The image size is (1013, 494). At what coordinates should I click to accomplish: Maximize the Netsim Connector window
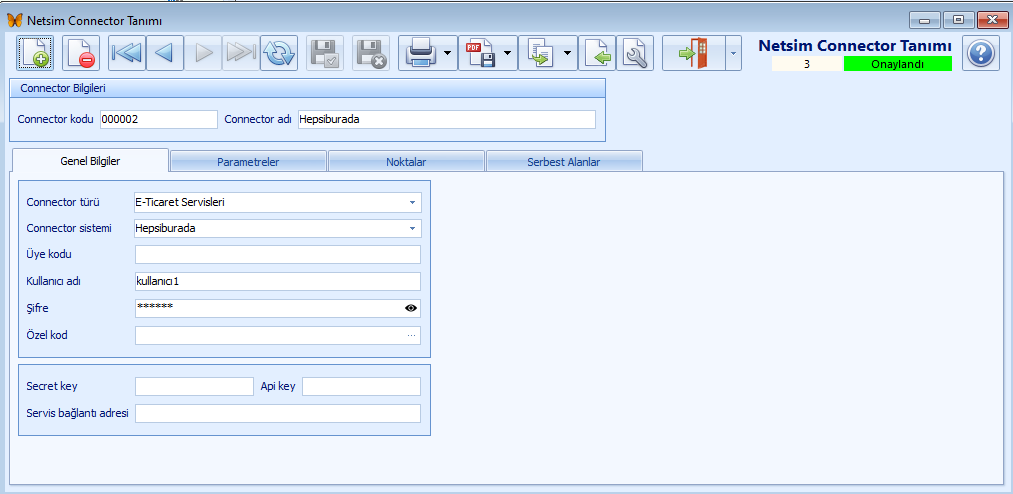tap(959, 20)
